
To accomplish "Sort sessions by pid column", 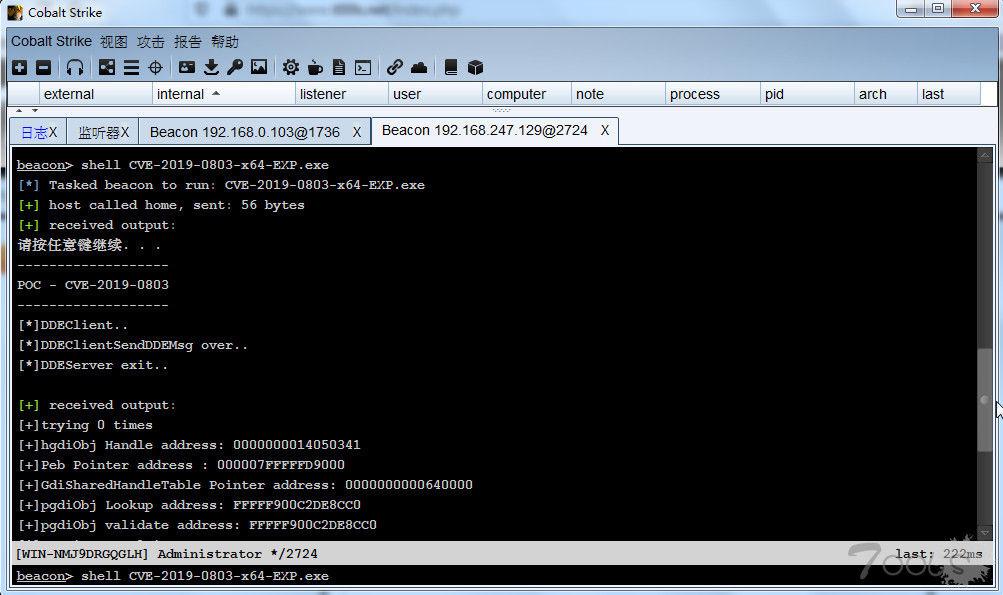I will 807,94.
